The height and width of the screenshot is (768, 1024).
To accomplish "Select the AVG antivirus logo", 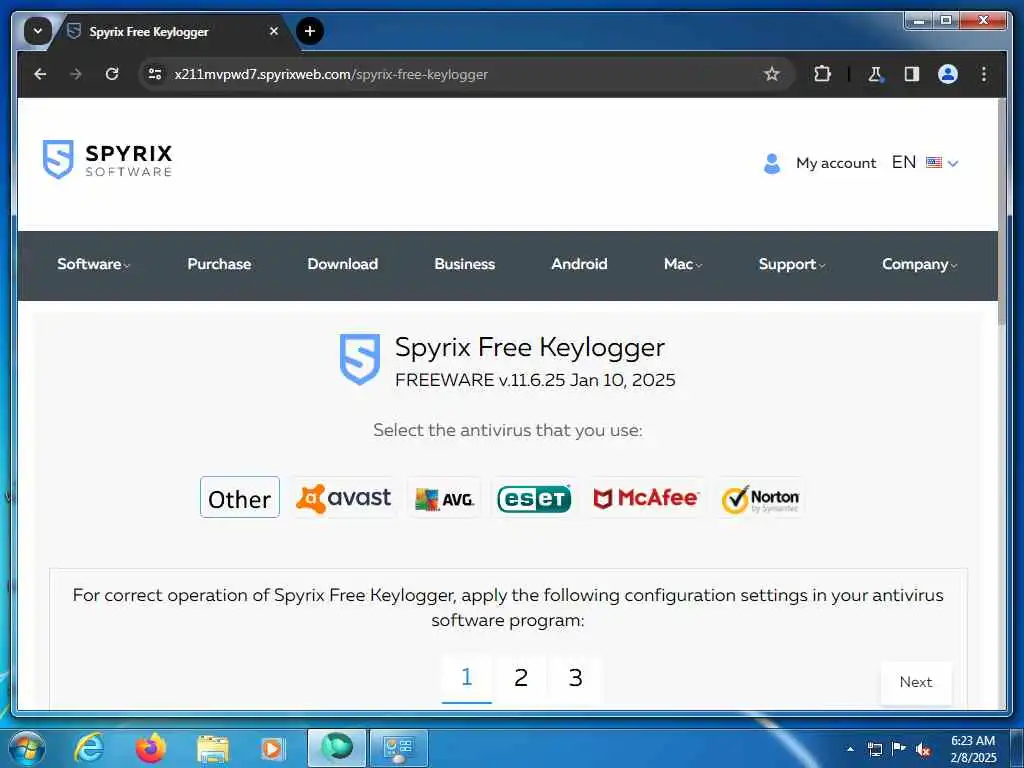I will [x=444, y=499].
